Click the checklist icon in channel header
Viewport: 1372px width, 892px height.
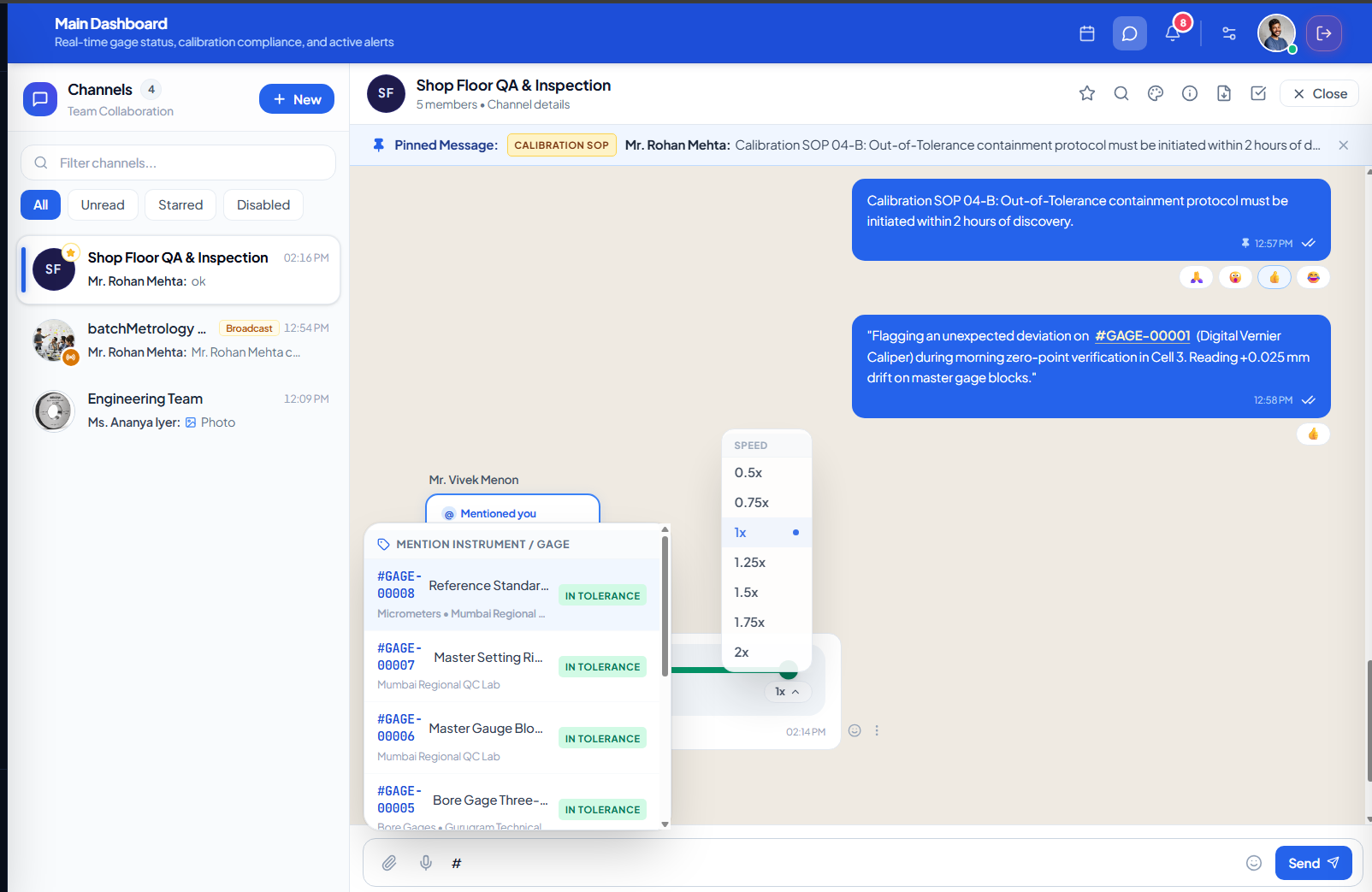pos(1258,93)
